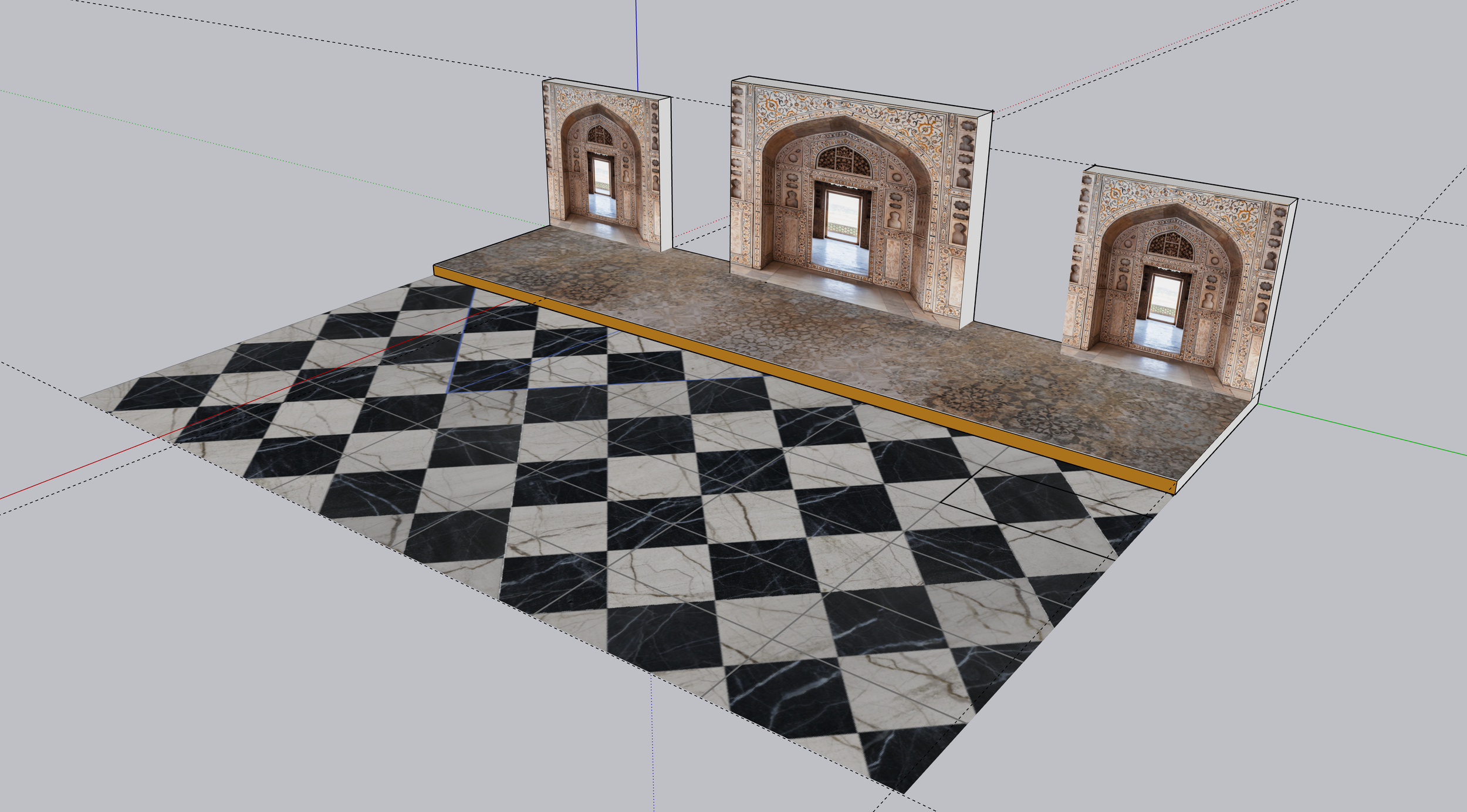The image size is (1467, 812).
Task: Click the bright doorway in right arch image
Action: click(1165, 298)
